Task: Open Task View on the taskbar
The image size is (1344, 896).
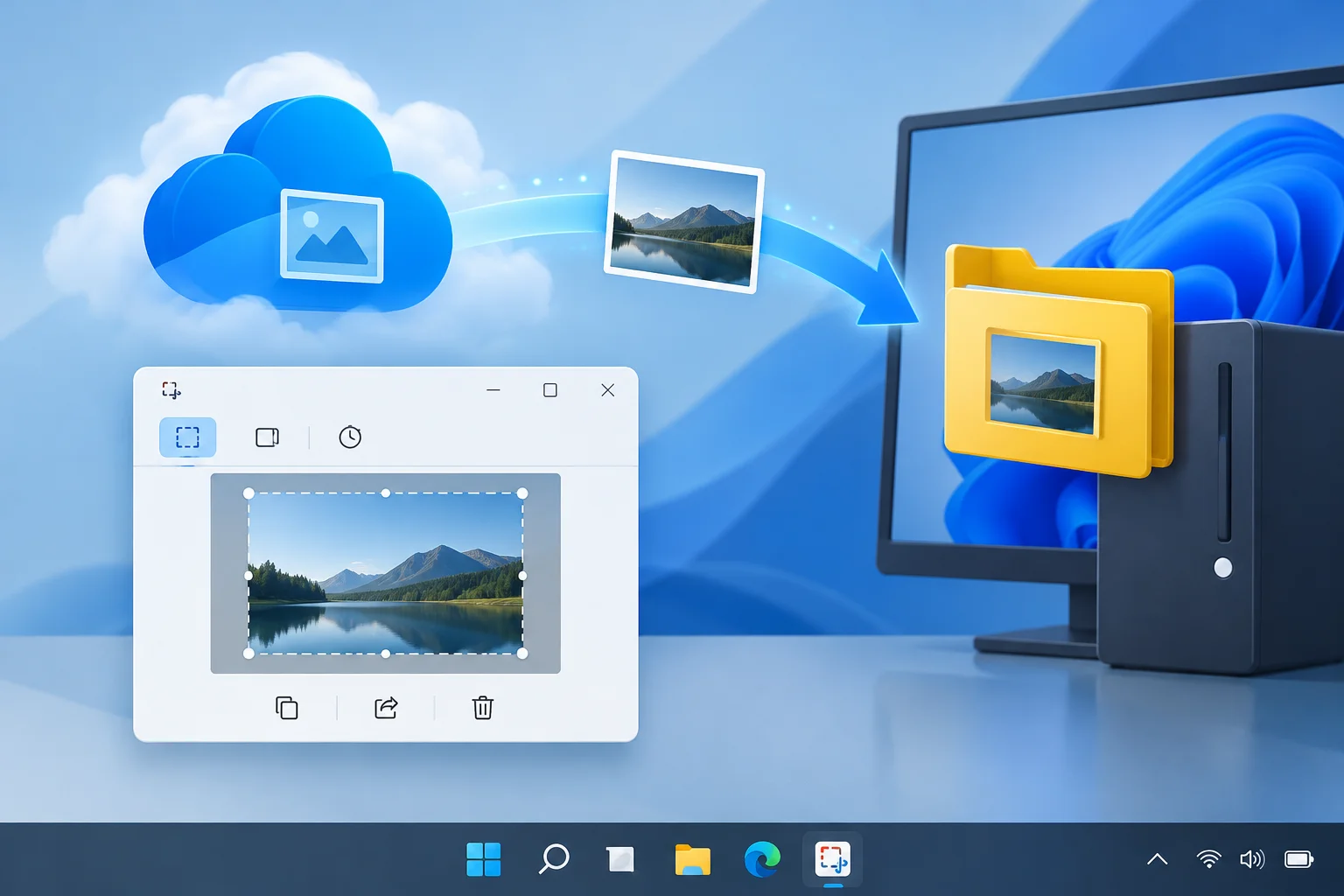Action: [x=620, y=859]
